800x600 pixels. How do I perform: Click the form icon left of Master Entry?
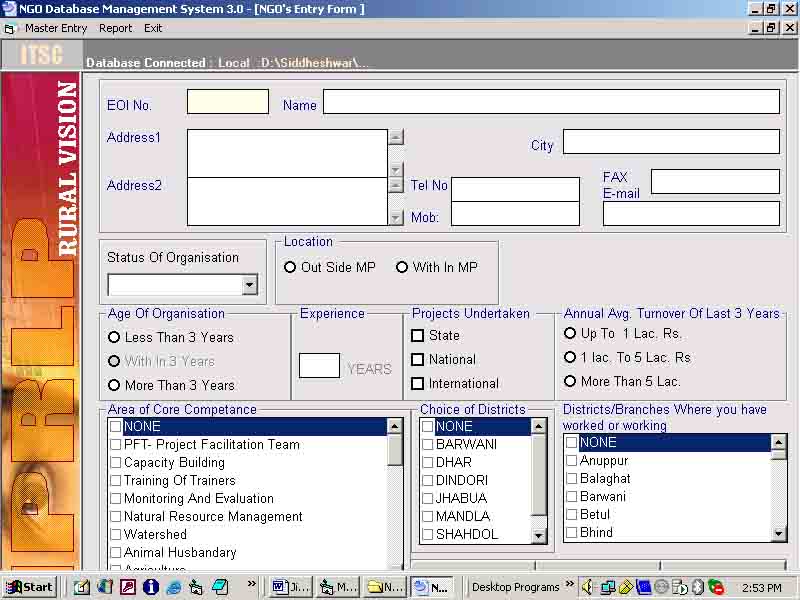tap(9, 29)
